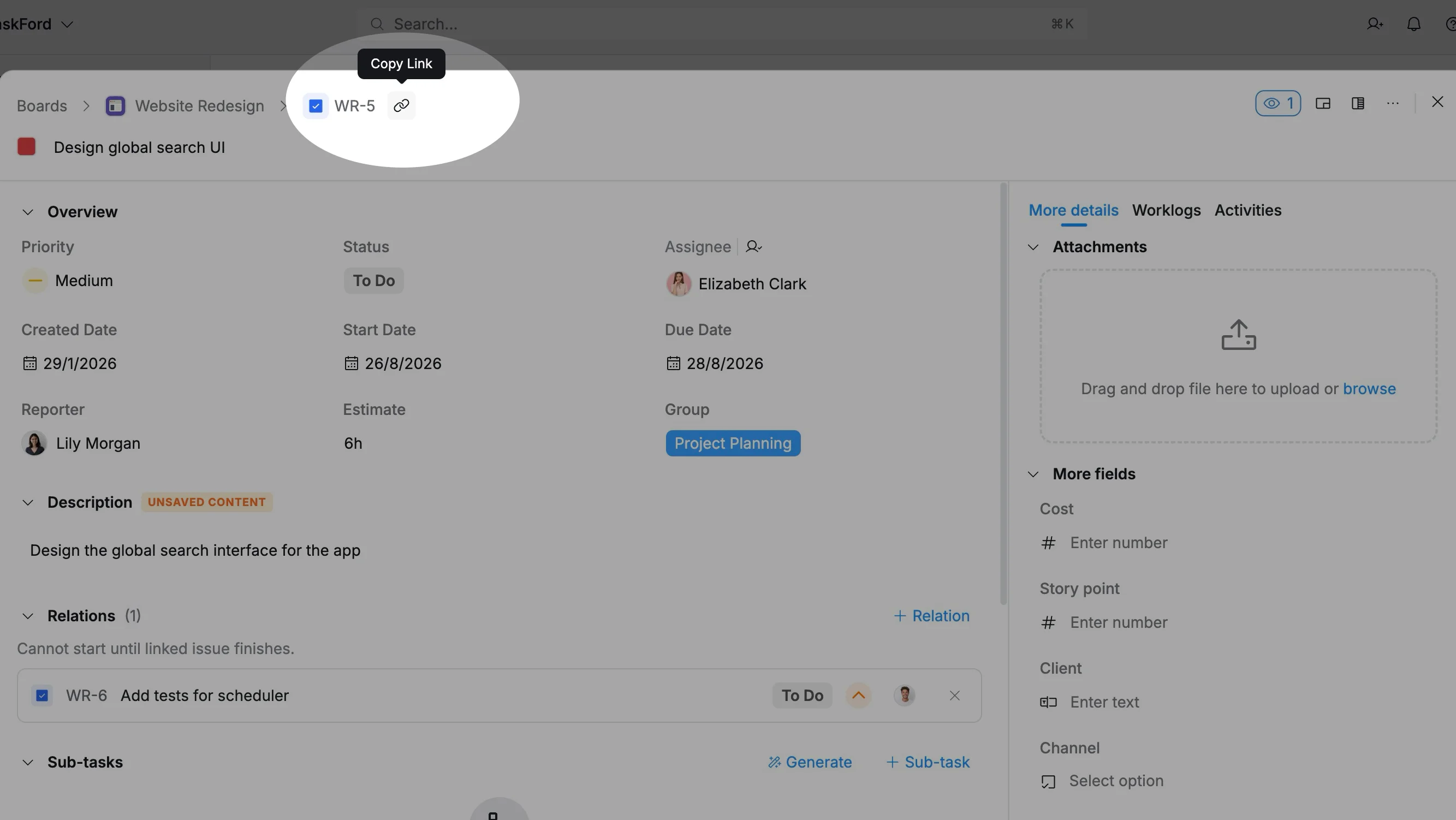1456x820 pixels.
Task: Collapse the Attachments section
Action: click(1033, 247)
